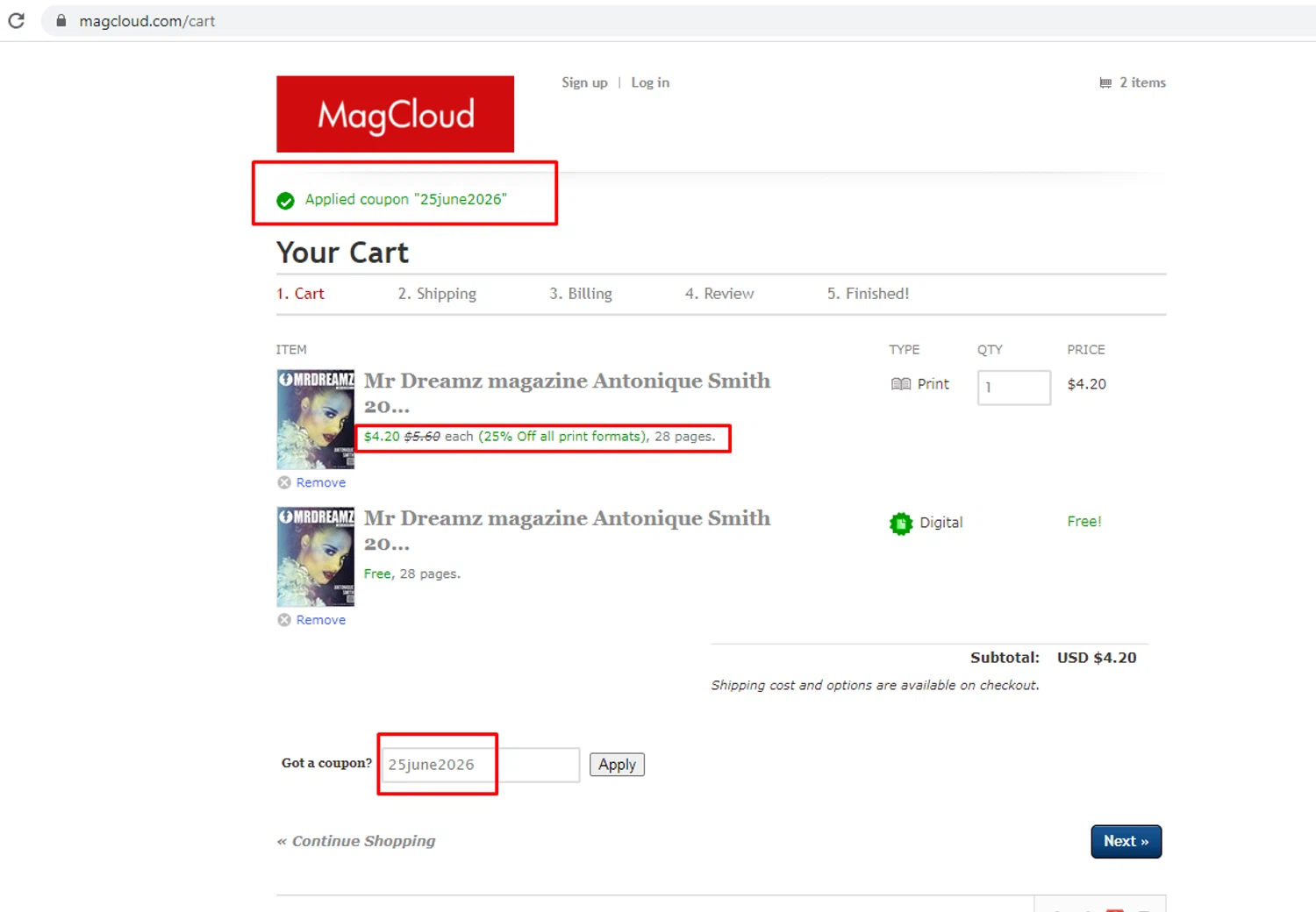Click the Shipping cost and options note

(876, 685)
